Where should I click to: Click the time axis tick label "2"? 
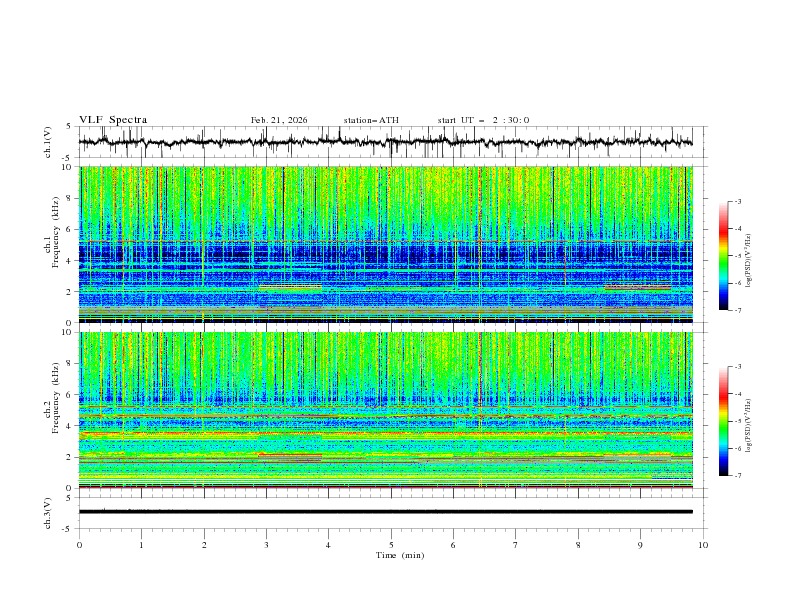[x=204, y=545]
